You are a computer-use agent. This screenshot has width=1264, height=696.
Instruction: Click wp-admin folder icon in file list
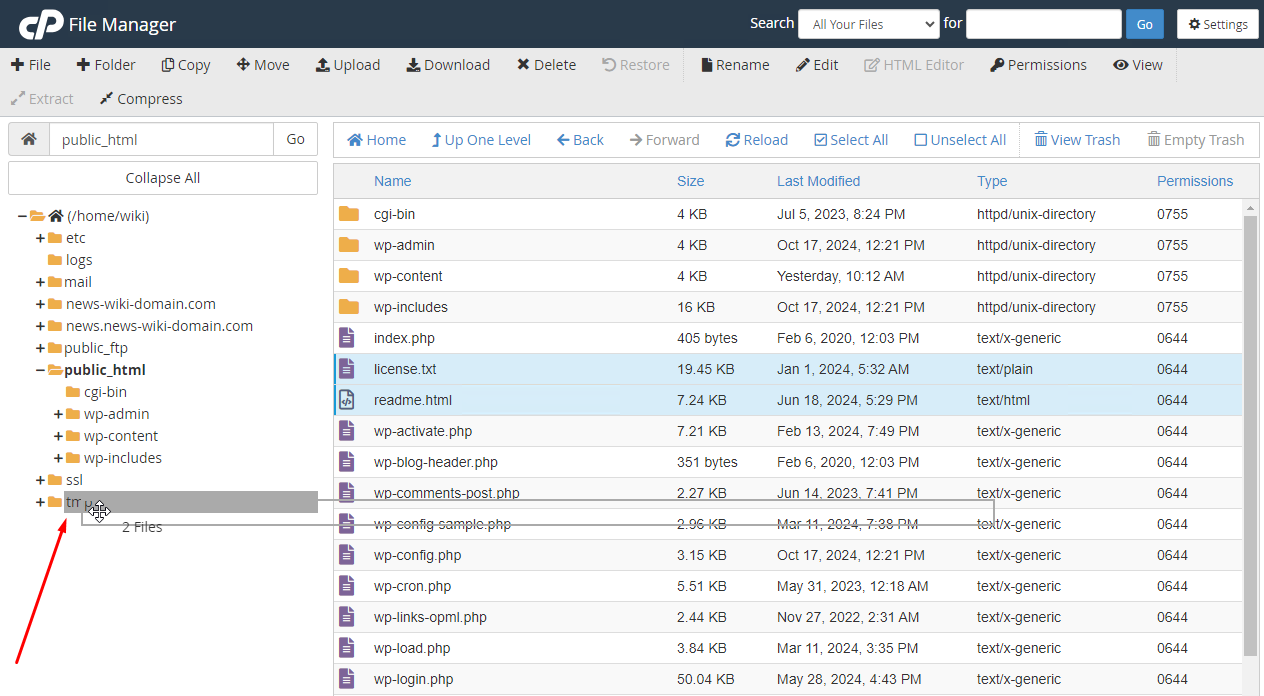click(x=348, y=245)
